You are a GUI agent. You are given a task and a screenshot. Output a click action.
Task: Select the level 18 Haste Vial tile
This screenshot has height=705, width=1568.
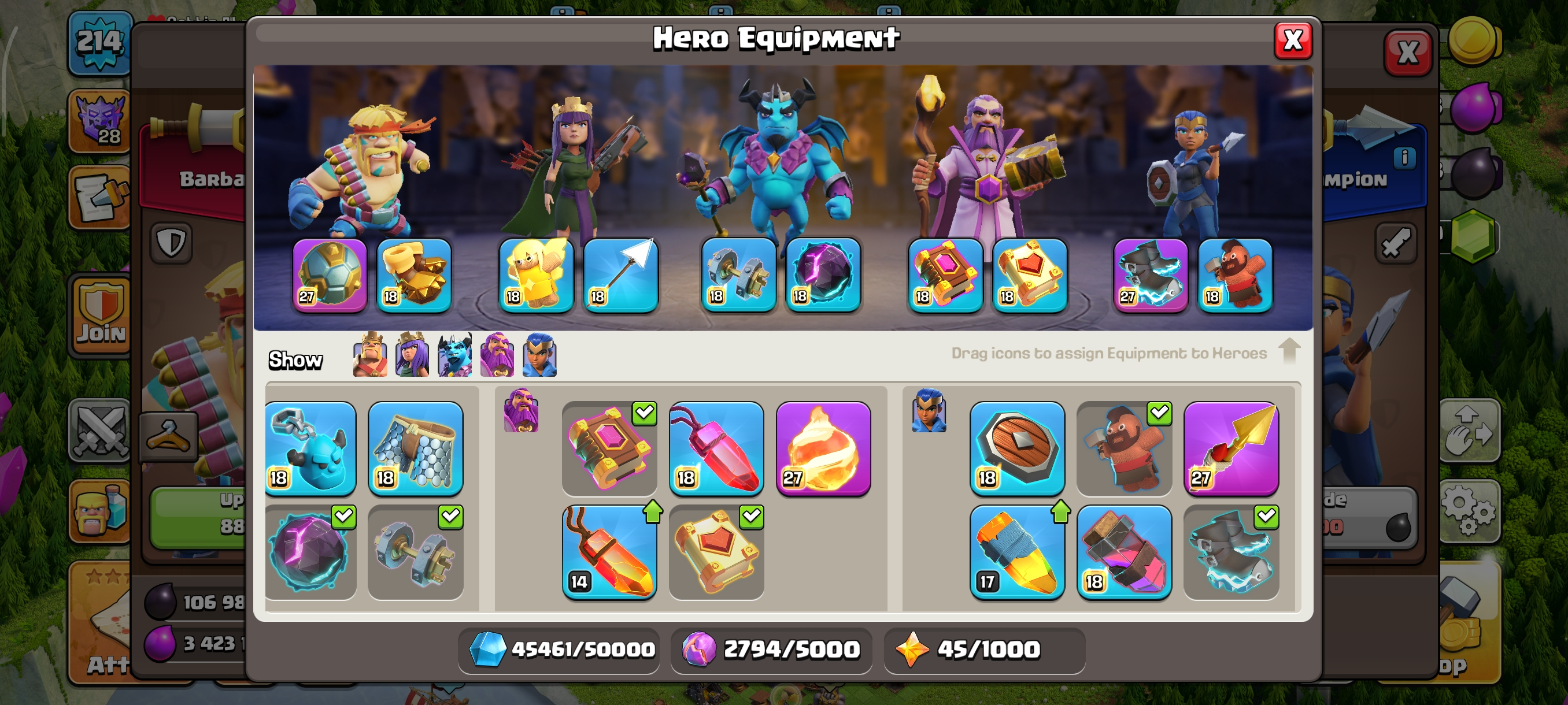click(x=1123, y=552)
